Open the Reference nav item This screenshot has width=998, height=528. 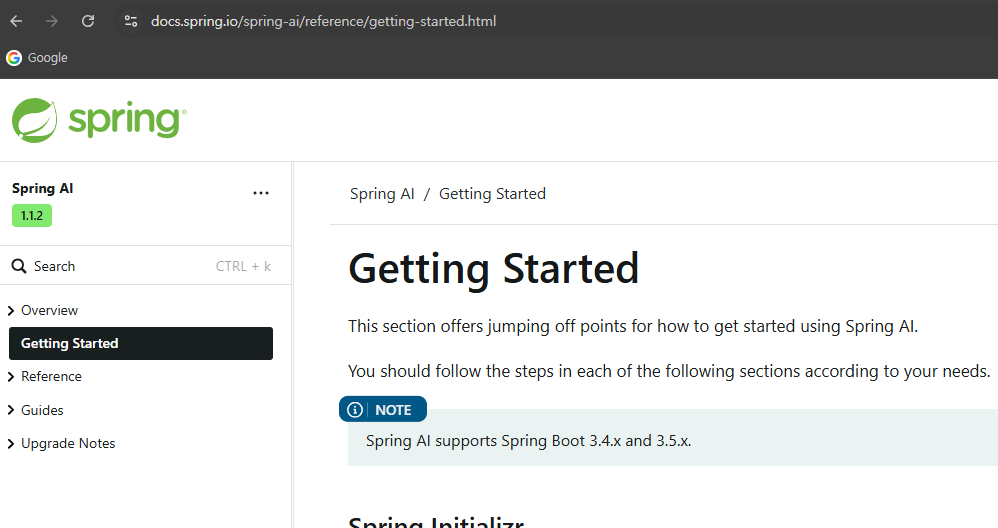tap(52, 377)
